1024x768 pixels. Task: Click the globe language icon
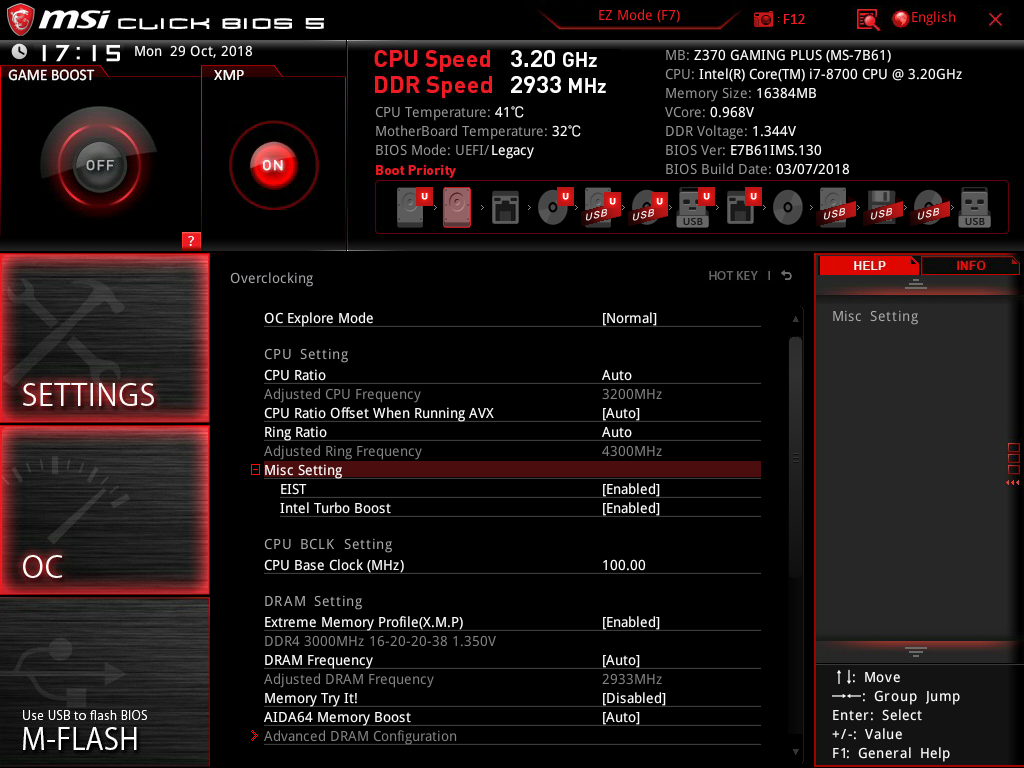tap(900, 18)
